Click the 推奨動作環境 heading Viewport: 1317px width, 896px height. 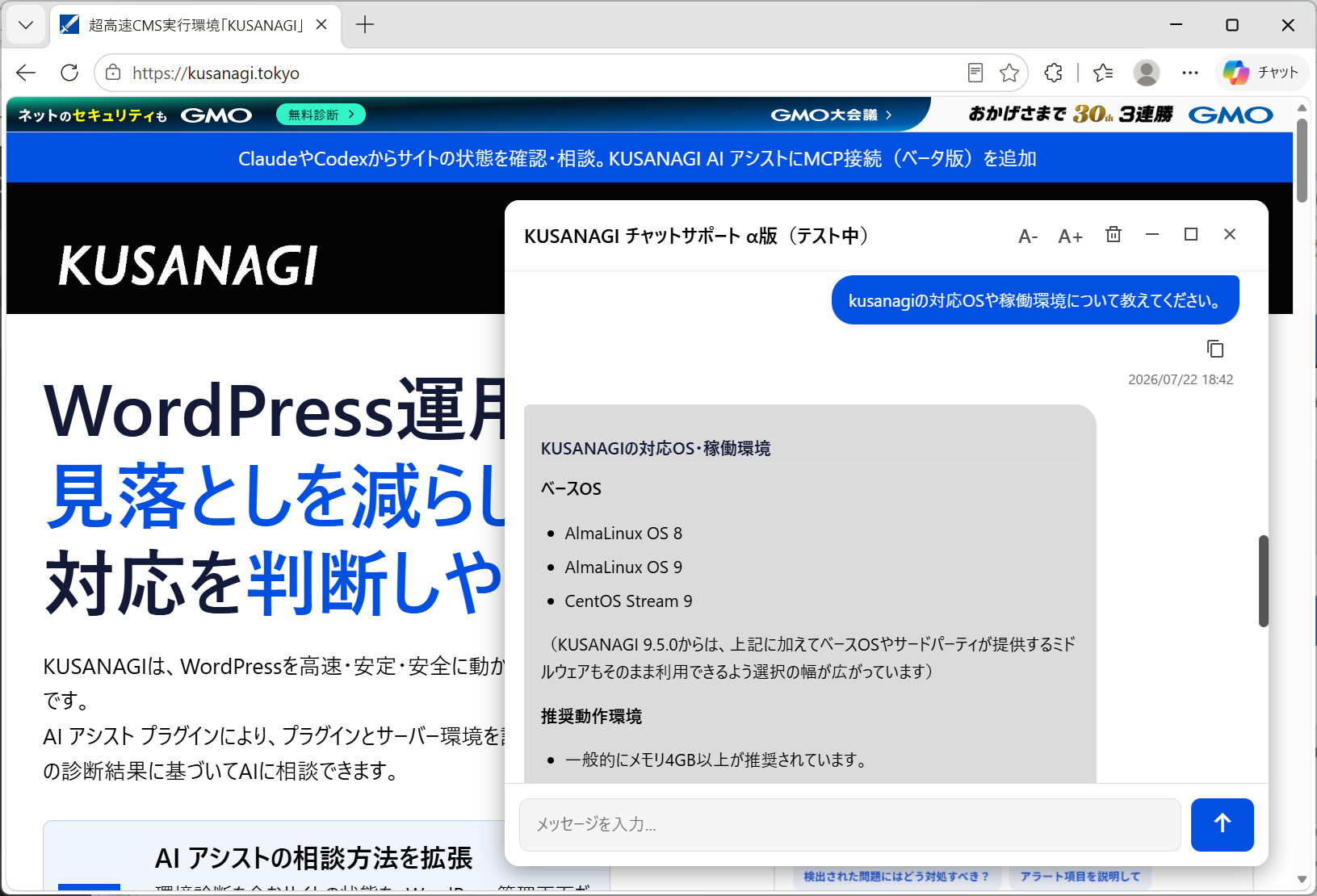click(x=591, y=716)
